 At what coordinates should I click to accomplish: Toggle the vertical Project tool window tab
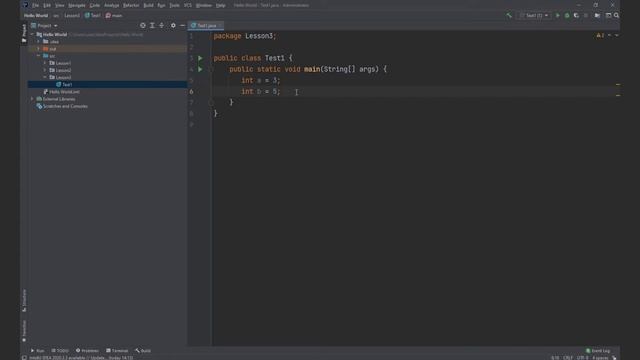[24, 33]
